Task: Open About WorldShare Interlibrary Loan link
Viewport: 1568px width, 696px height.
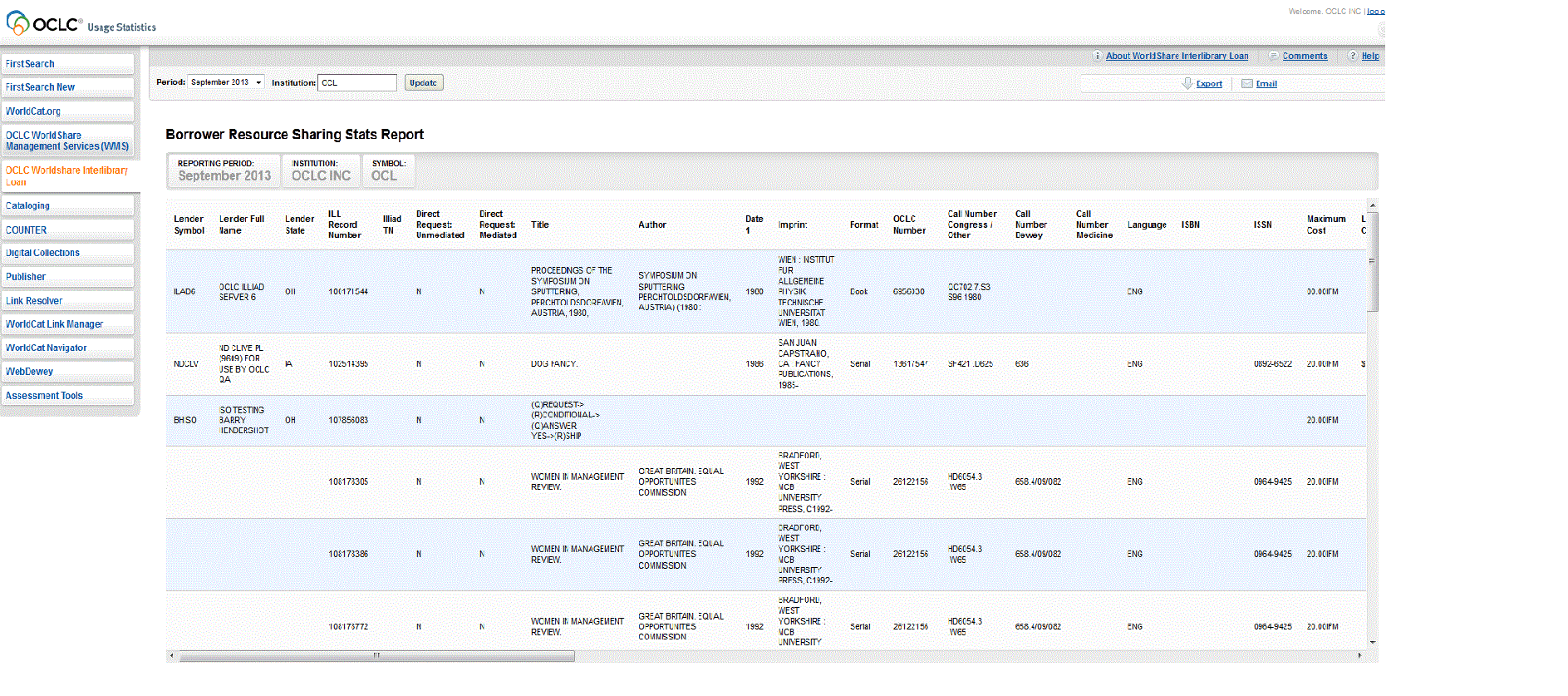Action: point(1177,56)
